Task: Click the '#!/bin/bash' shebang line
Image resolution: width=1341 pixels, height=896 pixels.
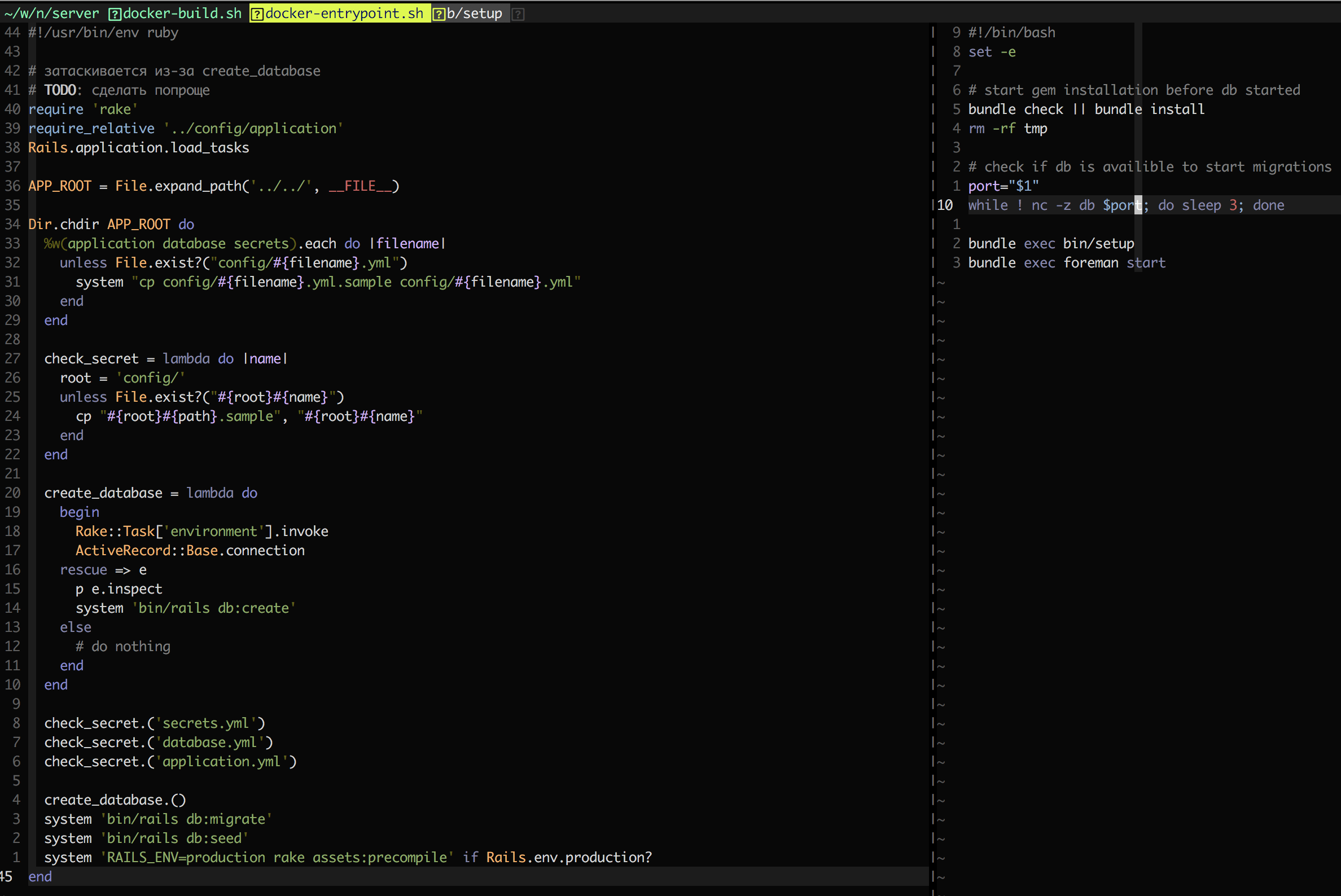Action: (1011, 33)
